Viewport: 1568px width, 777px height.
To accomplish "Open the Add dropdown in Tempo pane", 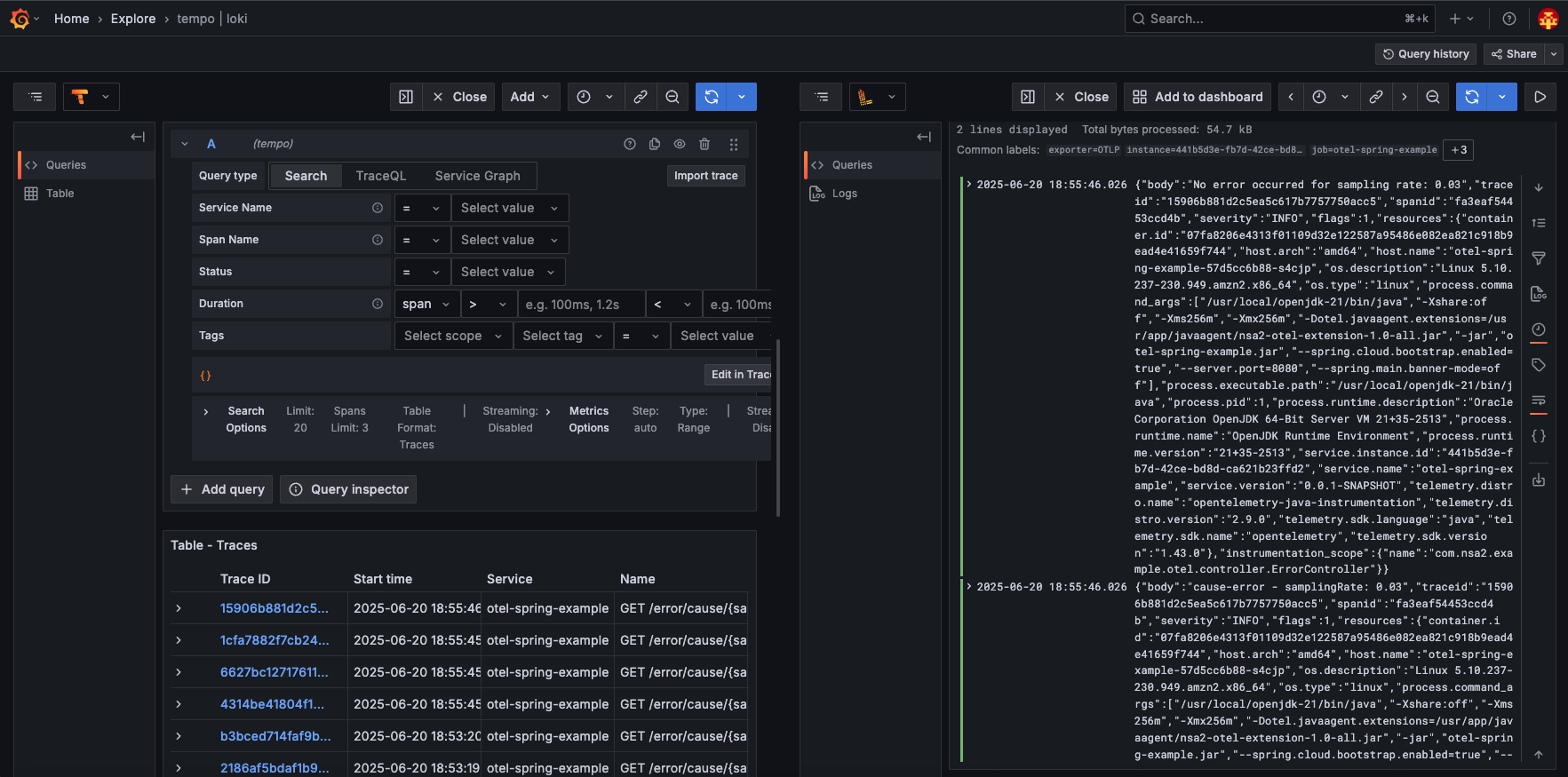I will point(530,97).
